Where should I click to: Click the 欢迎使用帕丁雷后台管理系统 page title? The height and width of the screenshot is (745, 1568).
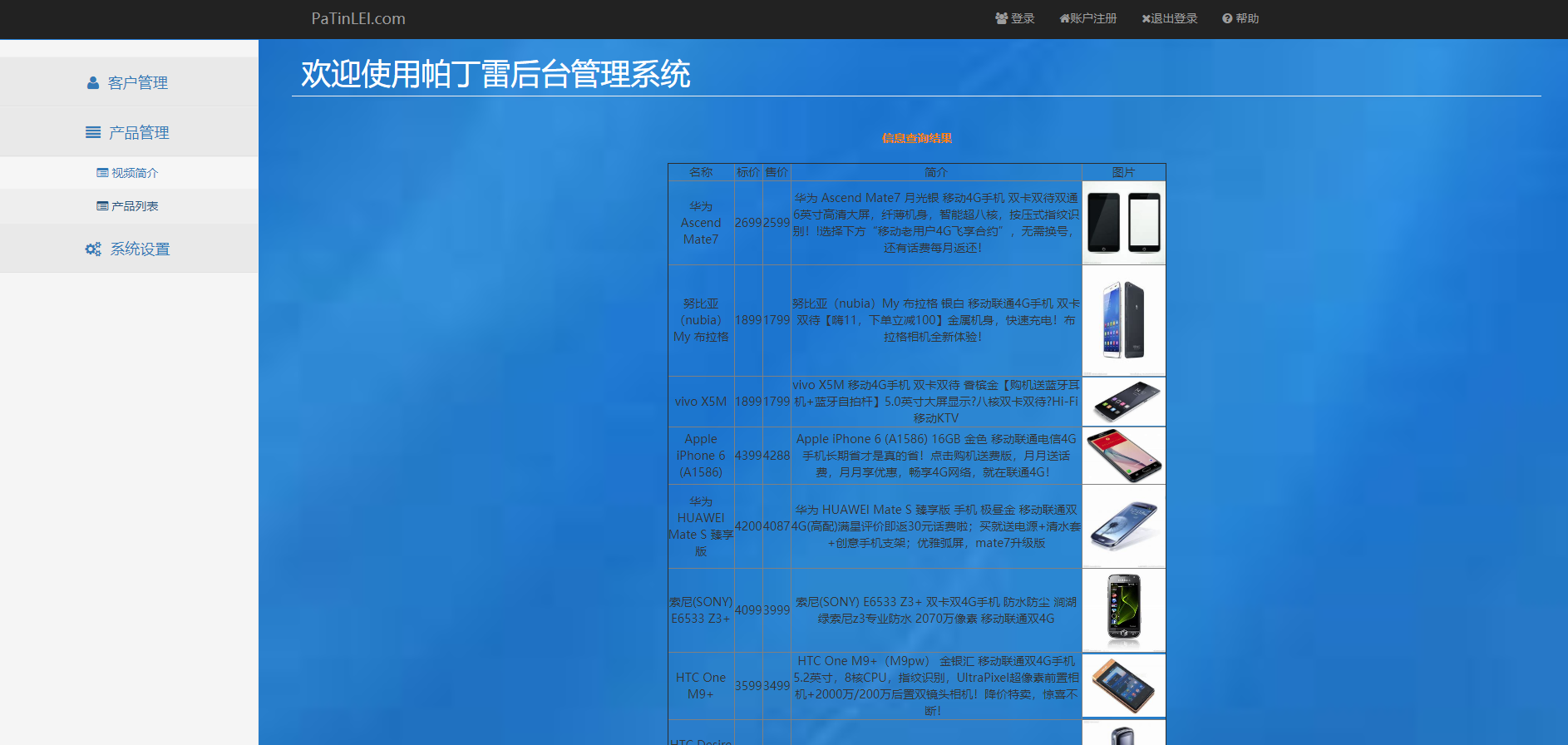pos(496,74)
